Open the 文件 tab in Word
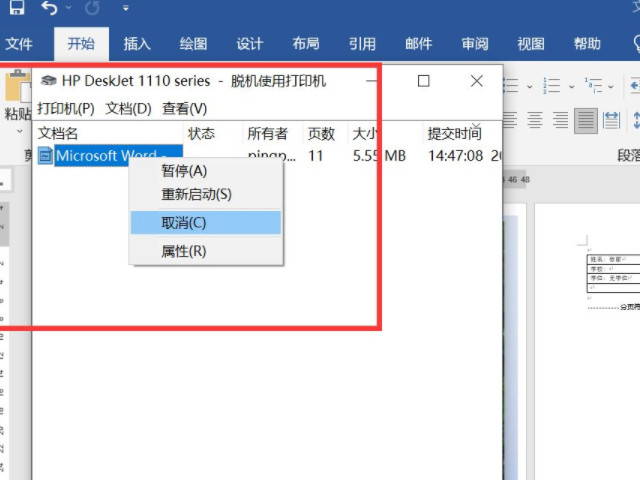640x480 pixels. [x=19, y=43]
